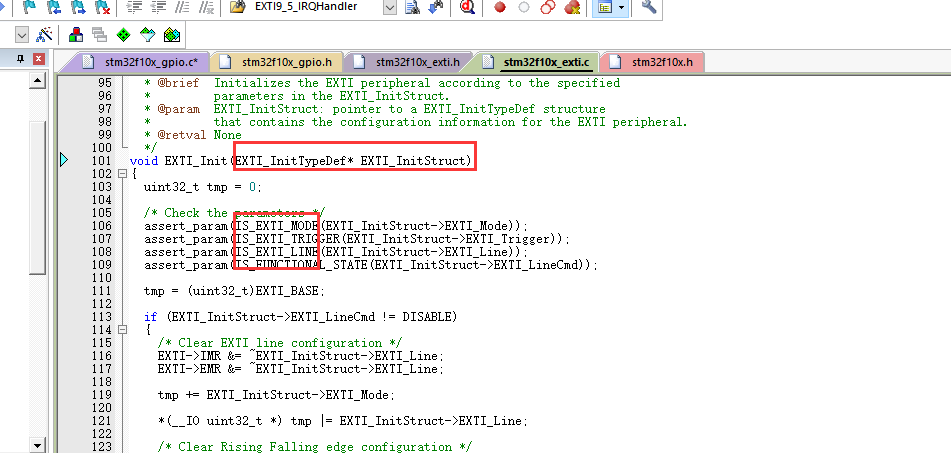This screenshot has height=453, width=951.
Task: Insert a breakpoint with the red dot
Action: tap(500, 7)
